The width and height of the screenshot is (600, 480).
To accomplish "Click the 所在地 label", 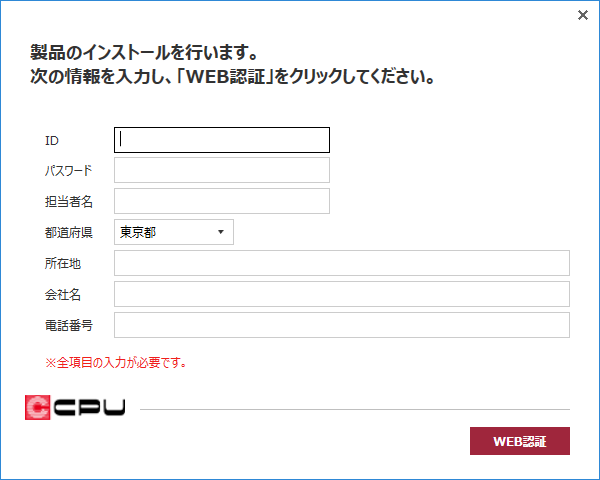I will click(x=63, y=263).
